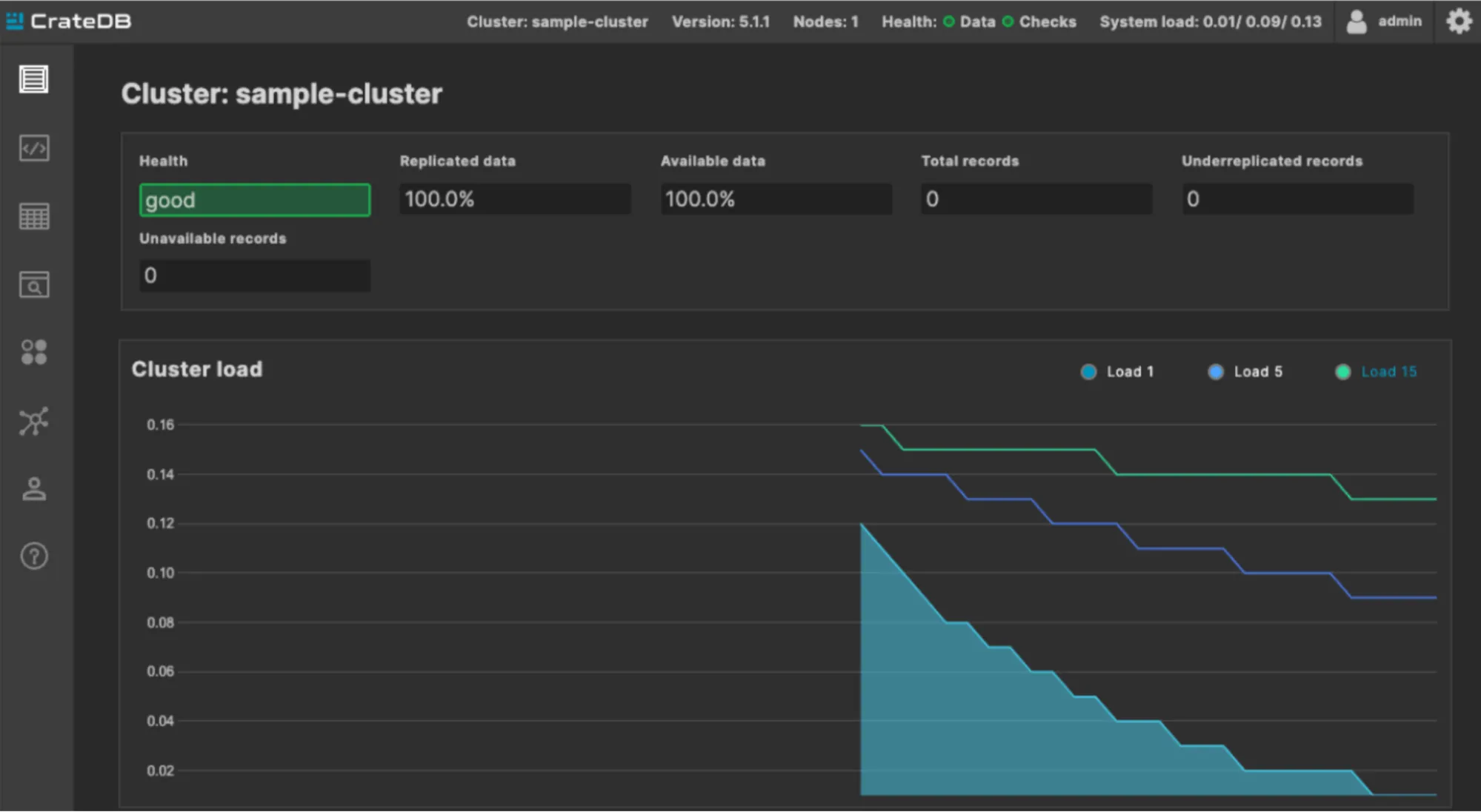
Task: Open the admin user menu
Action: point(1384,21)
